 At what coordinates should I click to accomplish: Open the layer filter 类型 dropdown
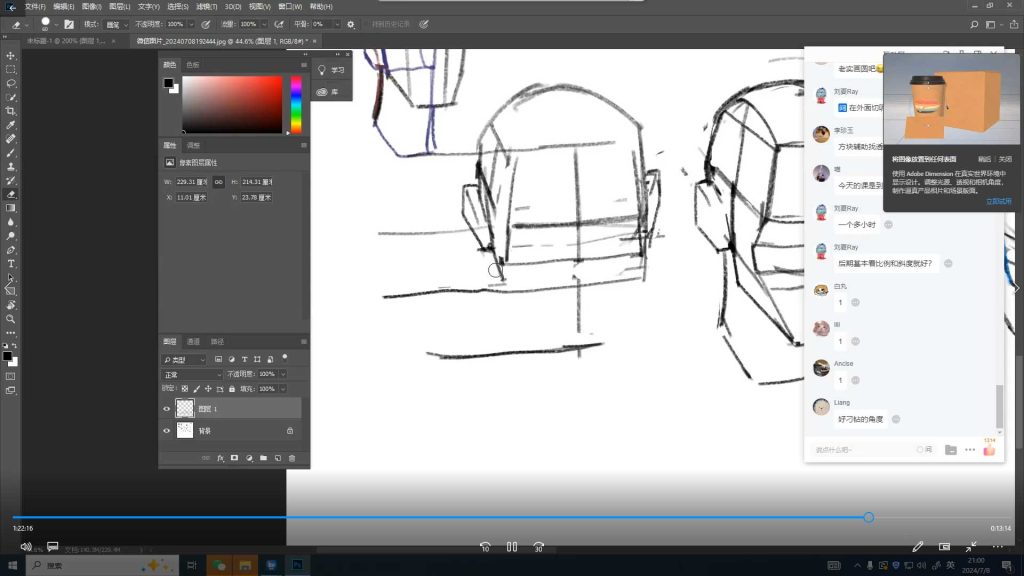(185, 359)
